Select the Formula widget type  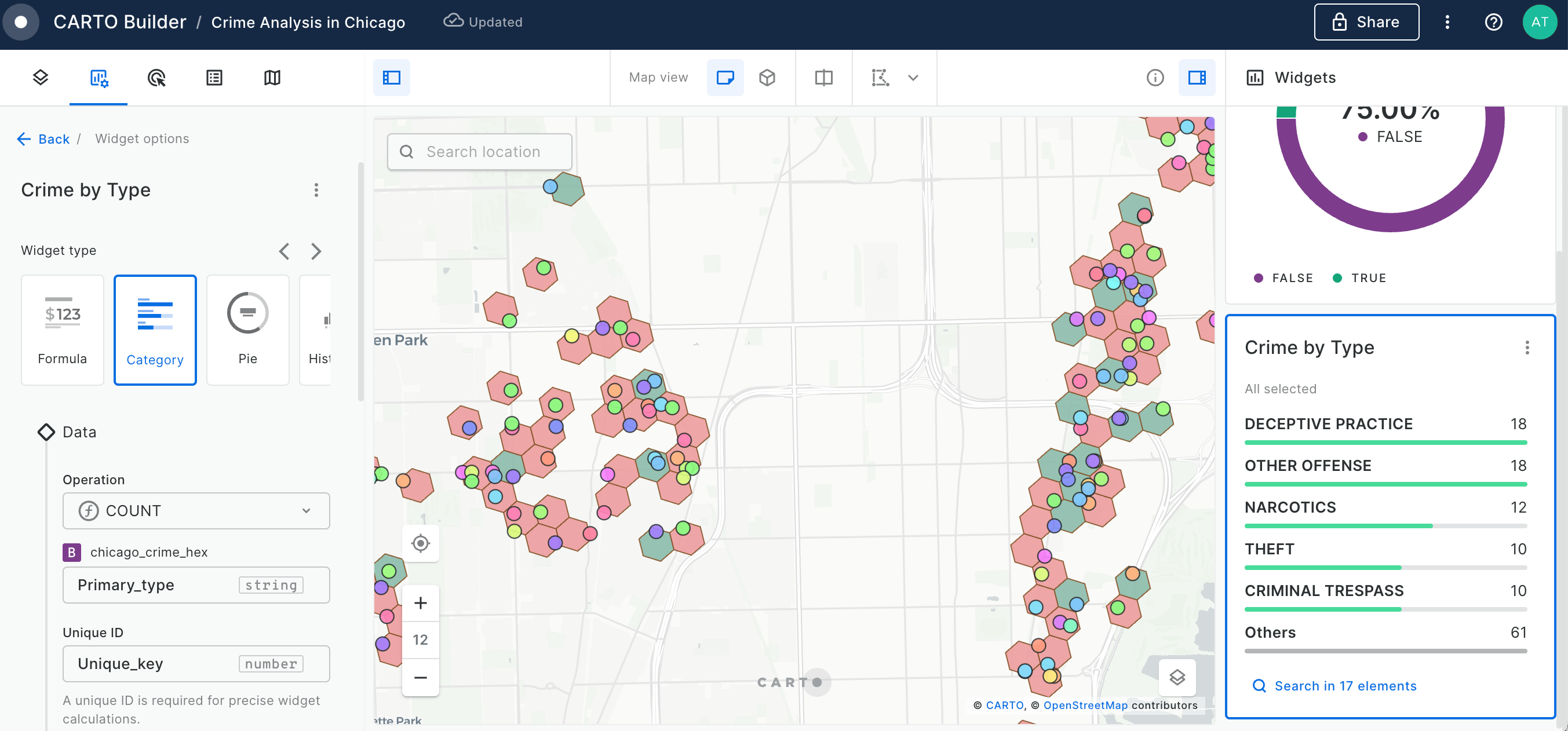click(x=62, y=330)
